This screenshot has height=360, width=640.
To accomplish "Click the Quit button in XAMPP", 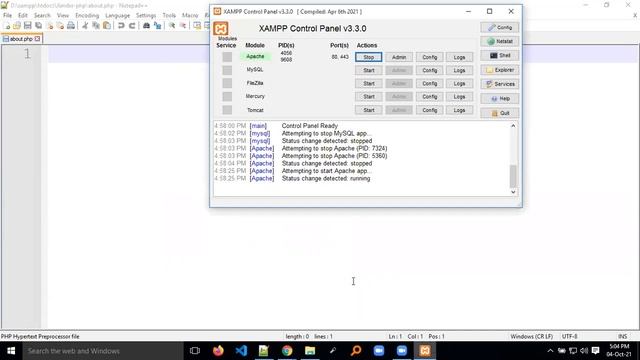I will (500, 113).
